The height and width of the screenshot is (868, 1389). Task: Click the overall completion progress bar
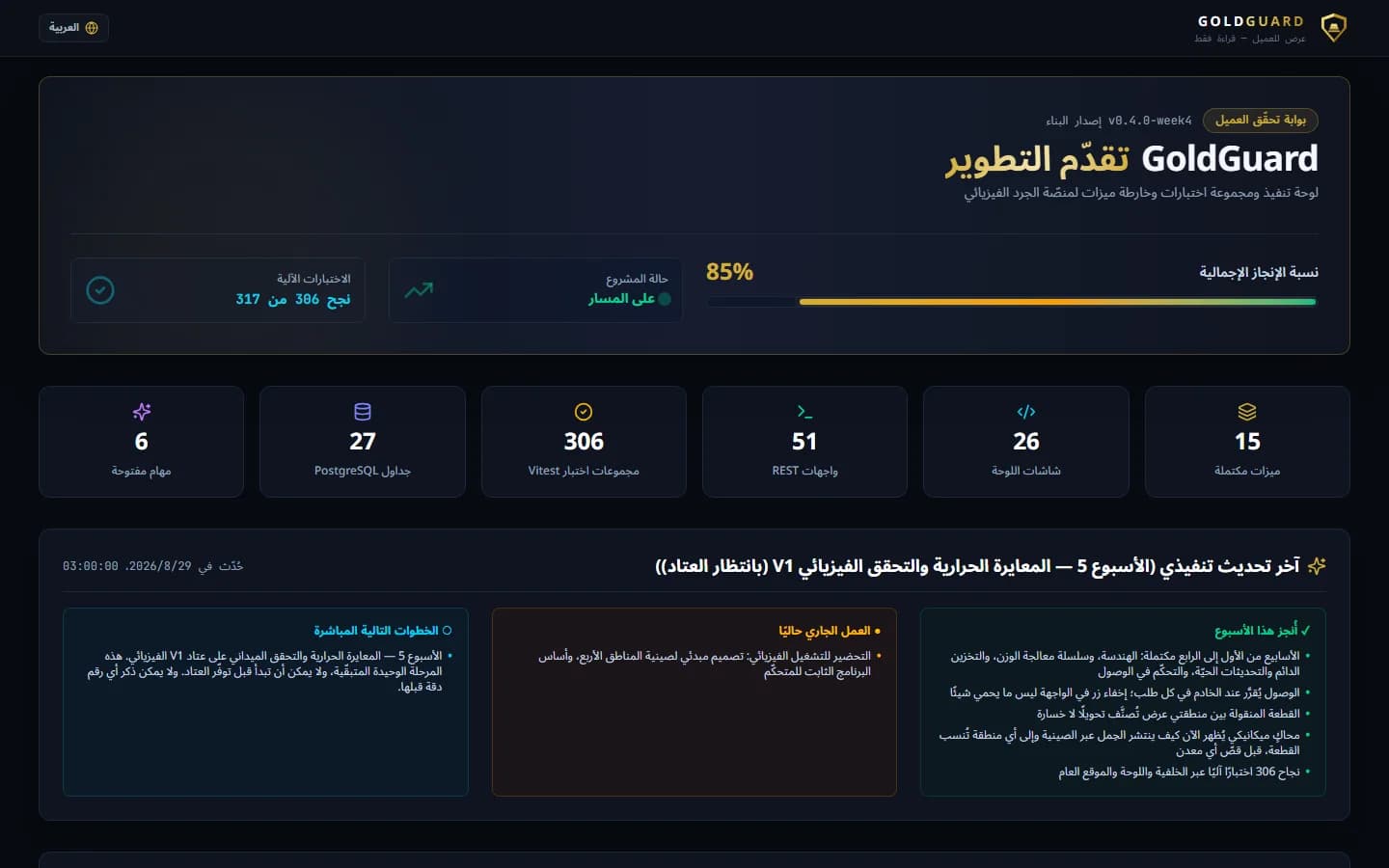pos(1011,302)
